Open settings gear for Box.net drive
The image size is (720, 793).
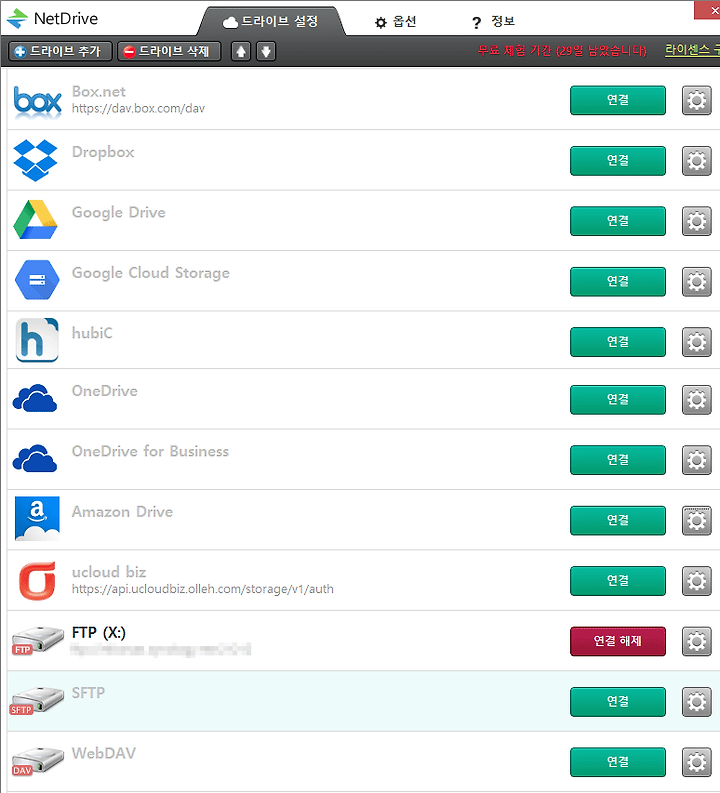coord(696,100)
